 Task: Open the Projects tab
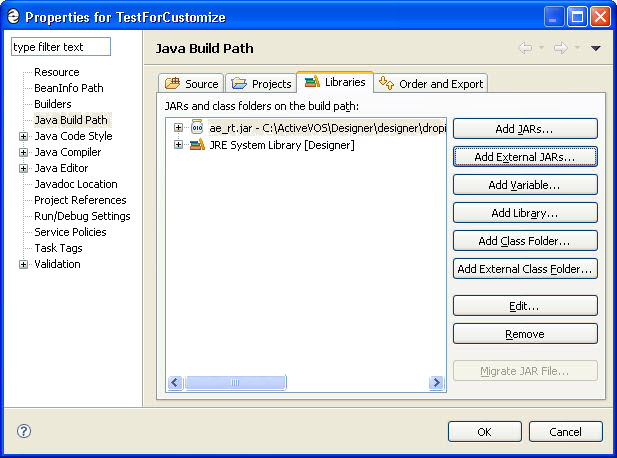(261, 83)
